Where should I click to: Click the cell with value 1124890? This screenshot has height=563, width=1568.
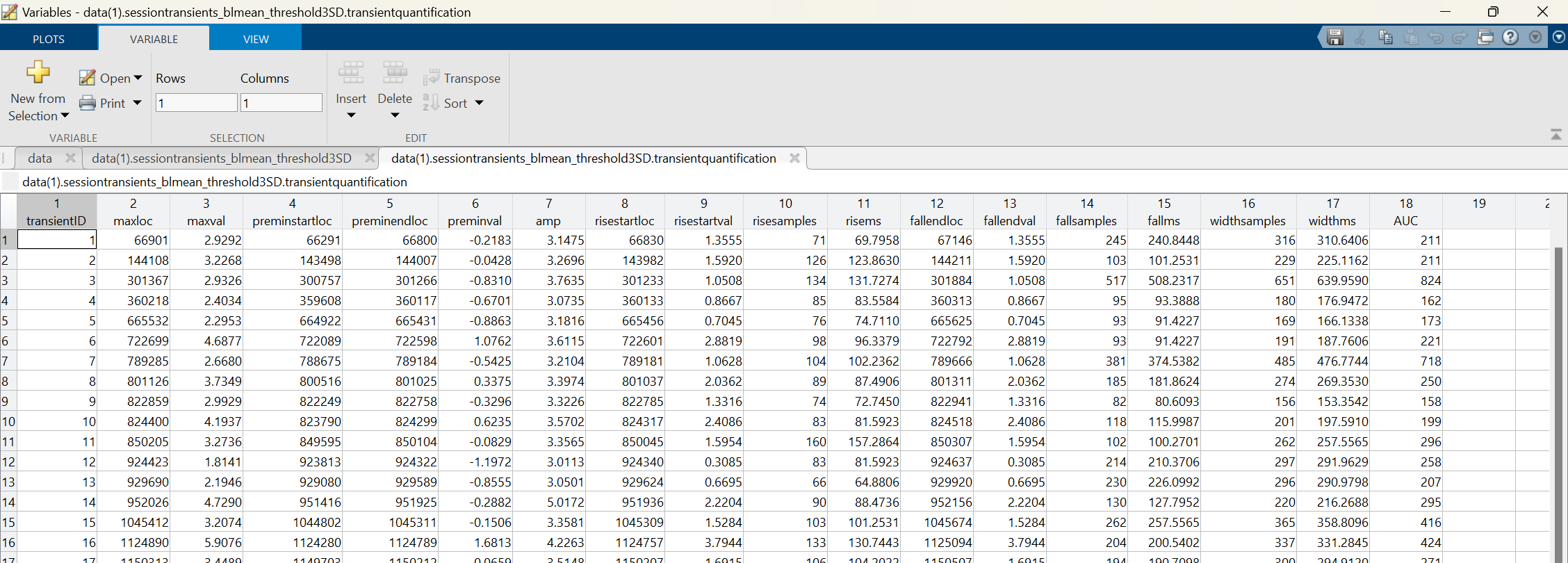[133, 543]
